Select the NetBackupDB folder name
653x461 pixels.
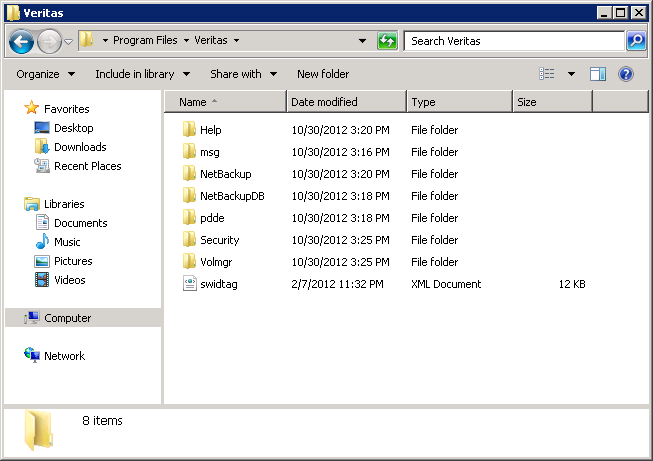[x=232, y=196]
